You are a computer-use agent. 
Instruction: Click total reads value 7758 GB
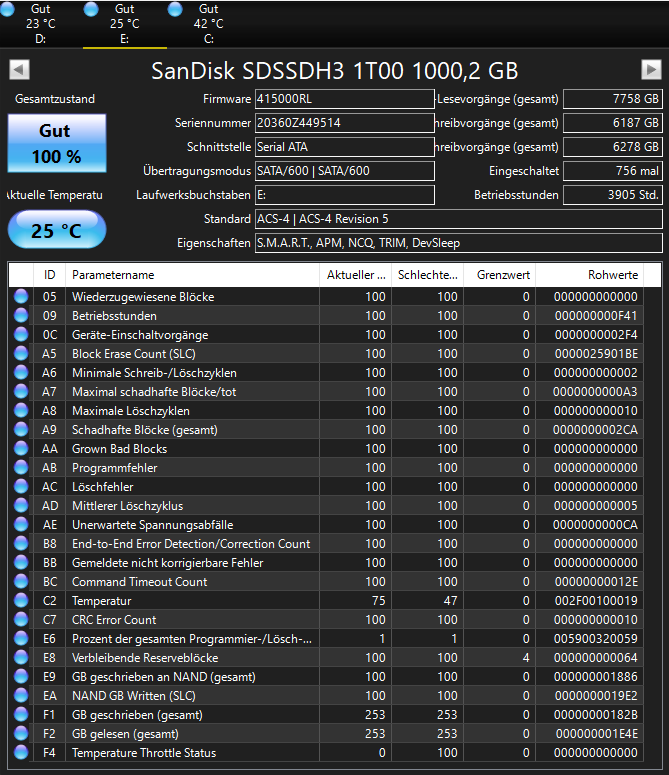[613, 99]
